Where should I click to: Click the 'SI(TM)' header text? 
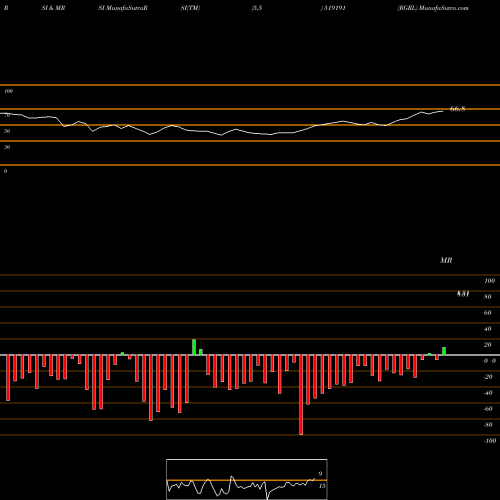[190, 8]
